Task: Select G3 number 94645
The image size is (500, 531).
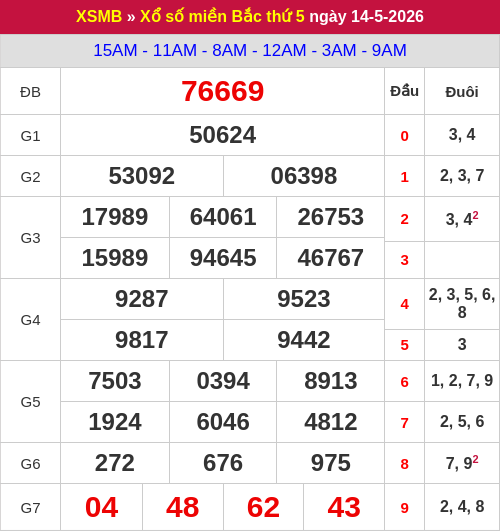Action: pos(223,258)
